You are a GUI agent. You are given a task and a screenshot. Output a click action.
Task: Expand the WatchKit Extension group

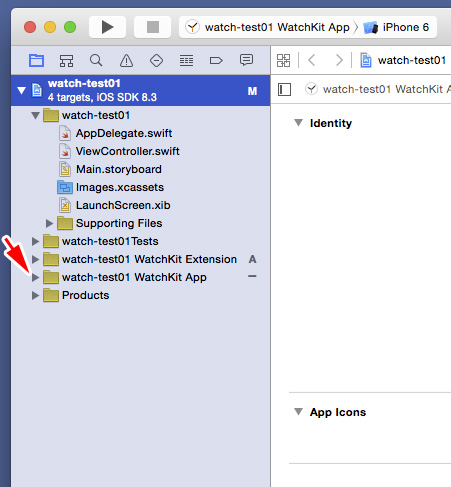(x=35, y=259)
